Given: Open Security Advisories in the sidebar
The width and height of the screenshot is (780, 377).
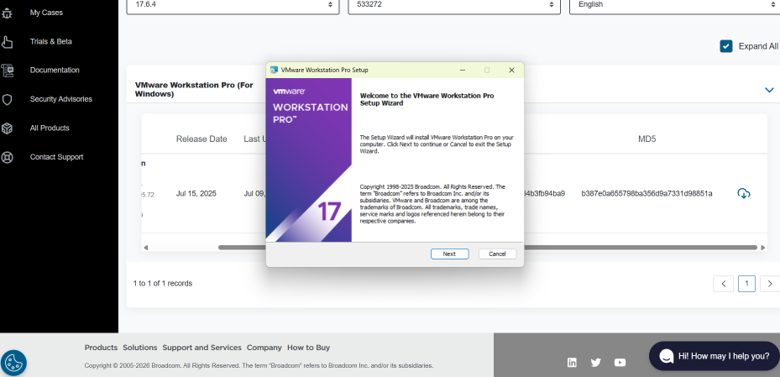Looking at the screenshot, I should coord(61,99).
